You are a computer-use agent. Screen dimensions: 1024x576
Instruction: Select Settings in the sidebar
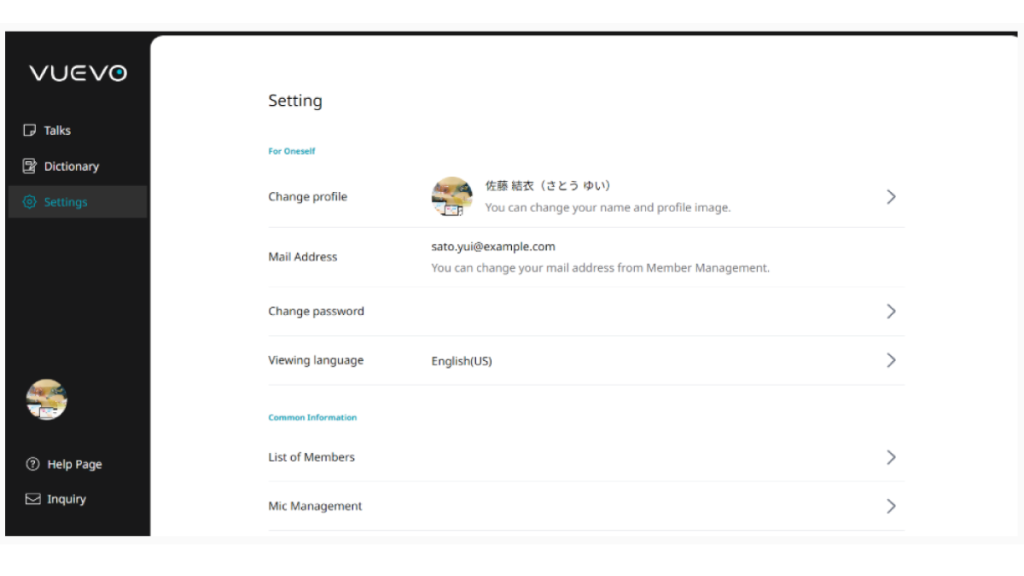(x=65, y=202)
